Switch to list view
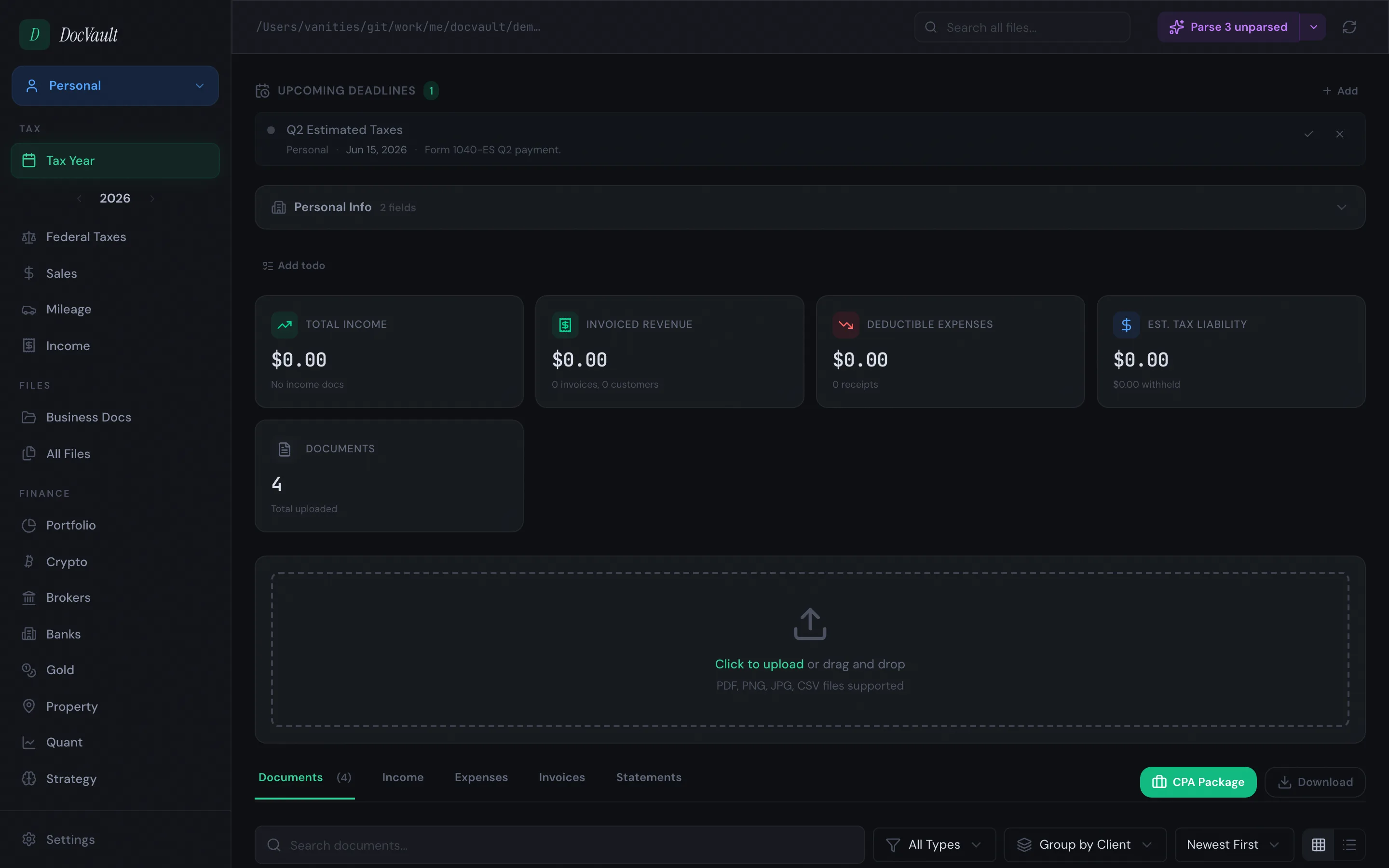This screenshot has width=1389, height=868. 1349,844
